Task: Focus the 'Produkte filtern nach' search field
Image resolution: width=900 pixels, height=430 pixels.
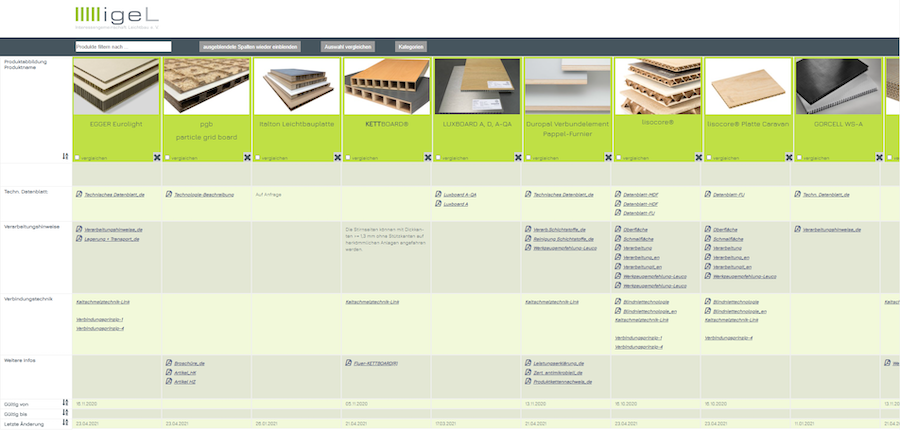Action: [123, 47]
